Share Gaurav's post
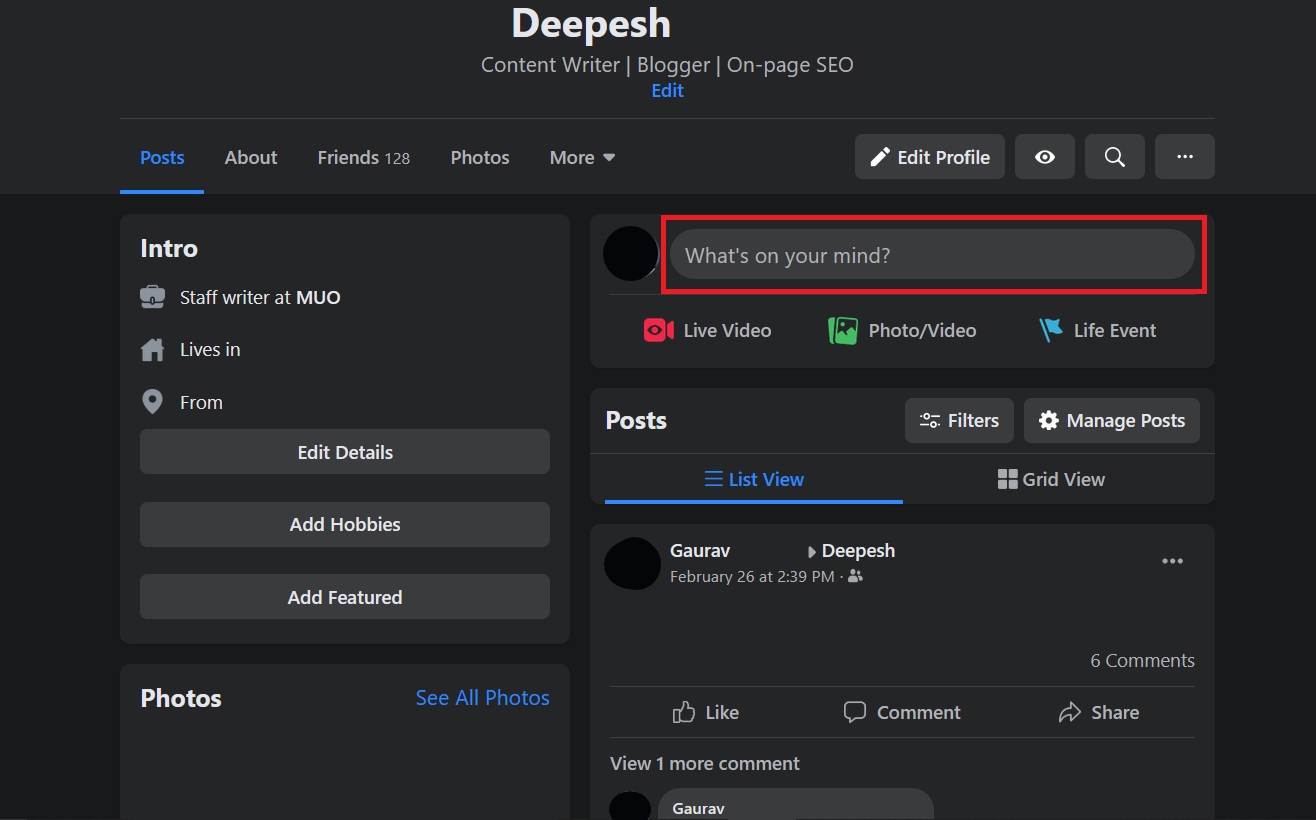This screenshot has width=1316, height=820. click(1098, 712)
